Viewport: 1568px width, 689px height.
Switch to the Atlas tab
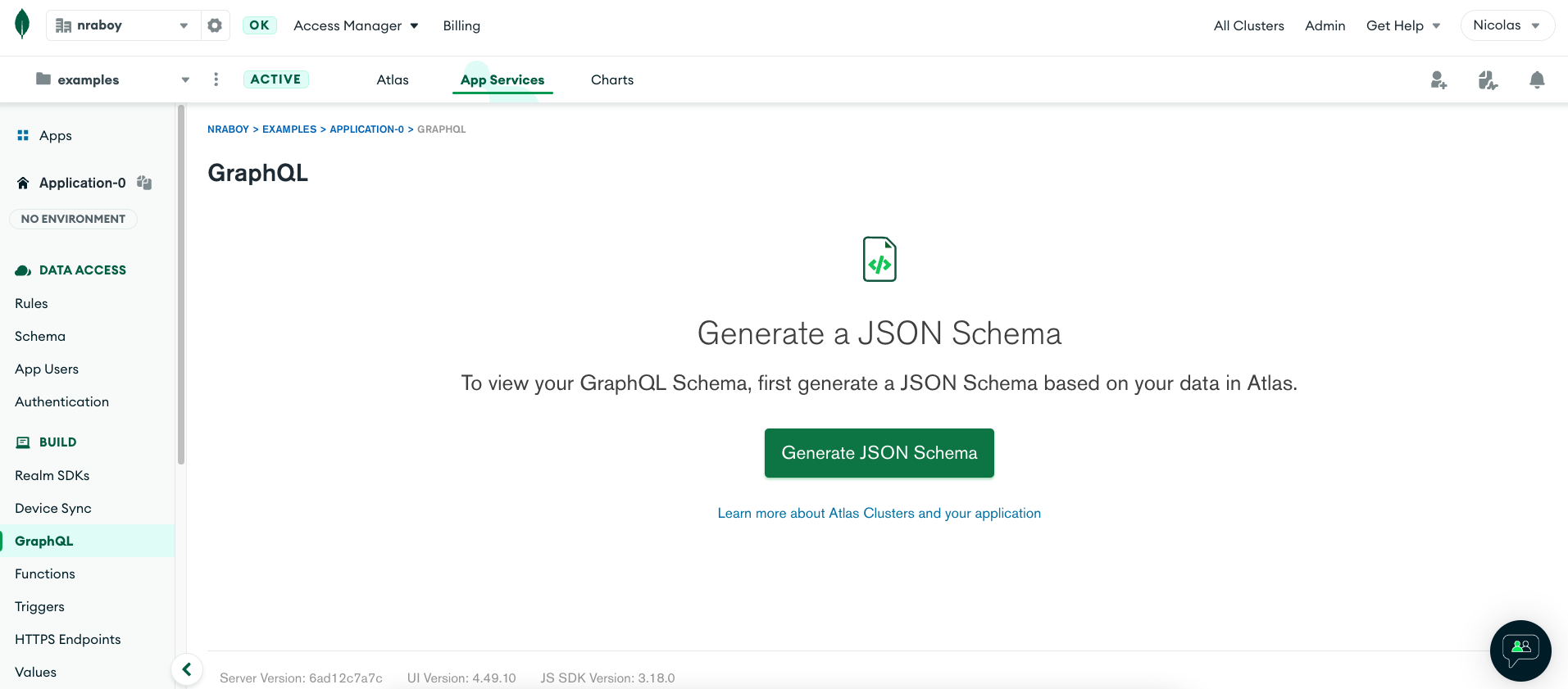tap(393, 79)
